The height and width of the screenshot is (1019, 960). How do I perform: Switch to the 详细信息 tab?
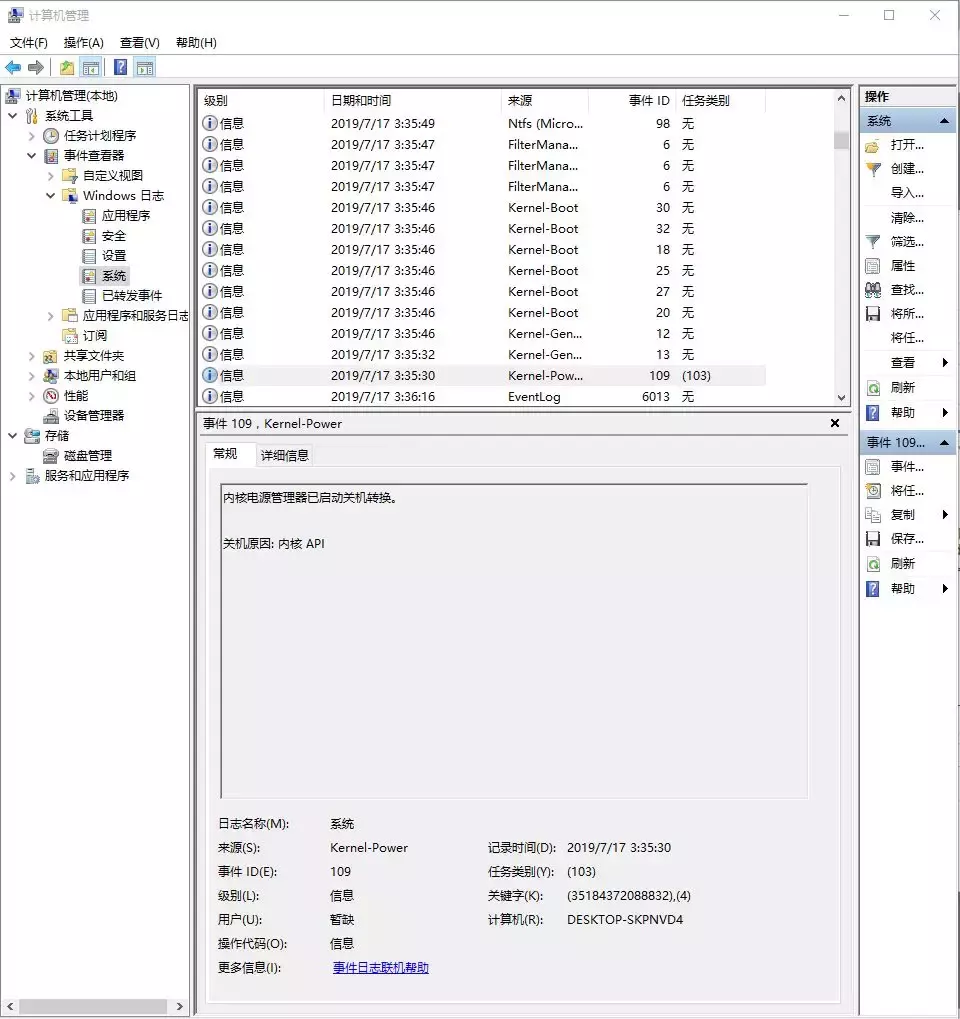(x=285, y=455)
